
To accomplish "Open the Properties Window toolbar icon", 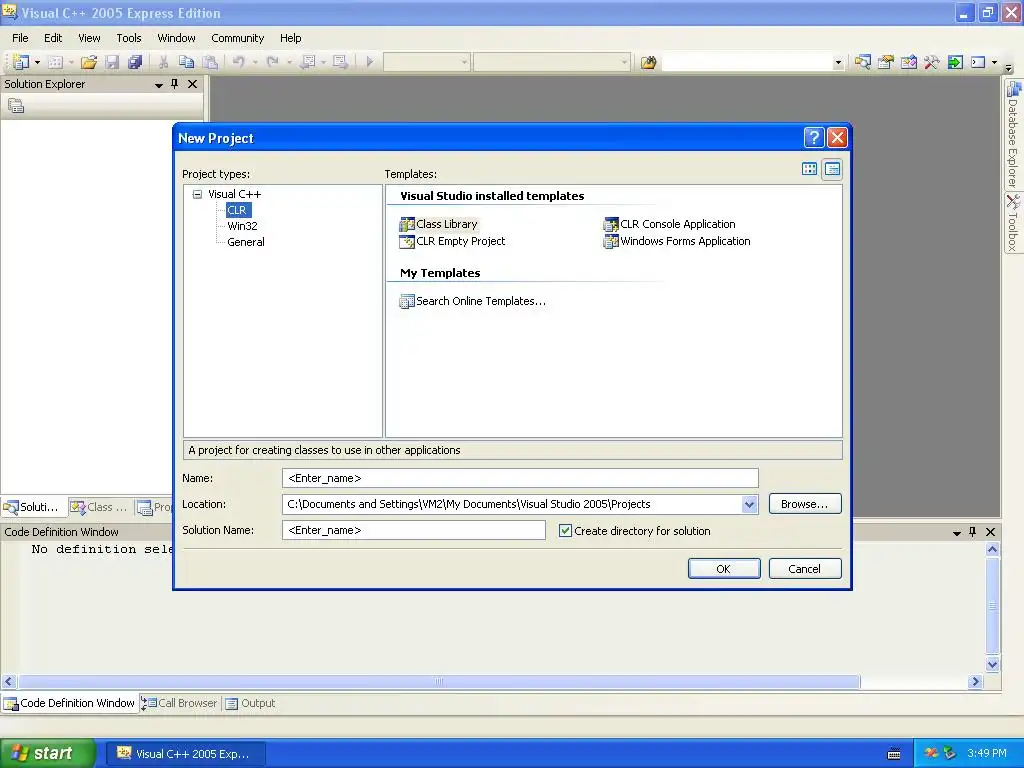I will (886, 62).
